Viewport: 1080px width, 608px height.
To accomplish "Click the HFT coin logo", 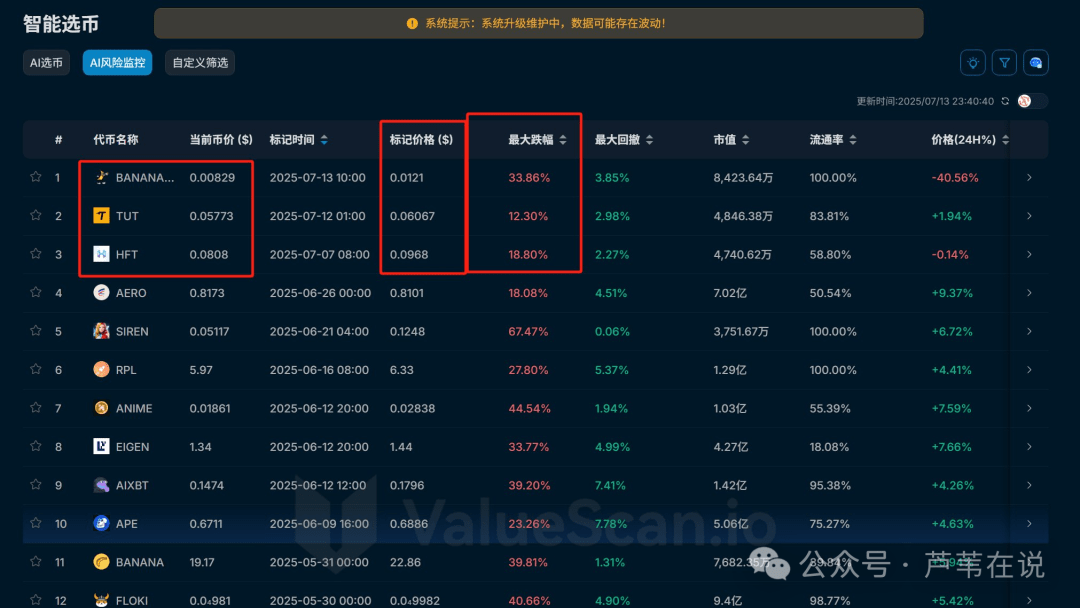I will point(99,254).
